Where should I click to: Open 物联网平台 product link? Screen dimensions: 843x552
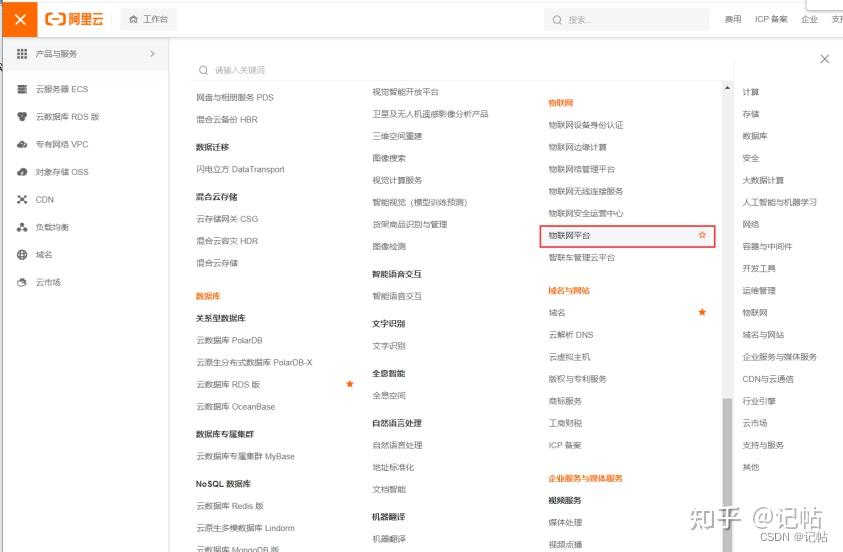pyautogui.click(x=569, y=235)
